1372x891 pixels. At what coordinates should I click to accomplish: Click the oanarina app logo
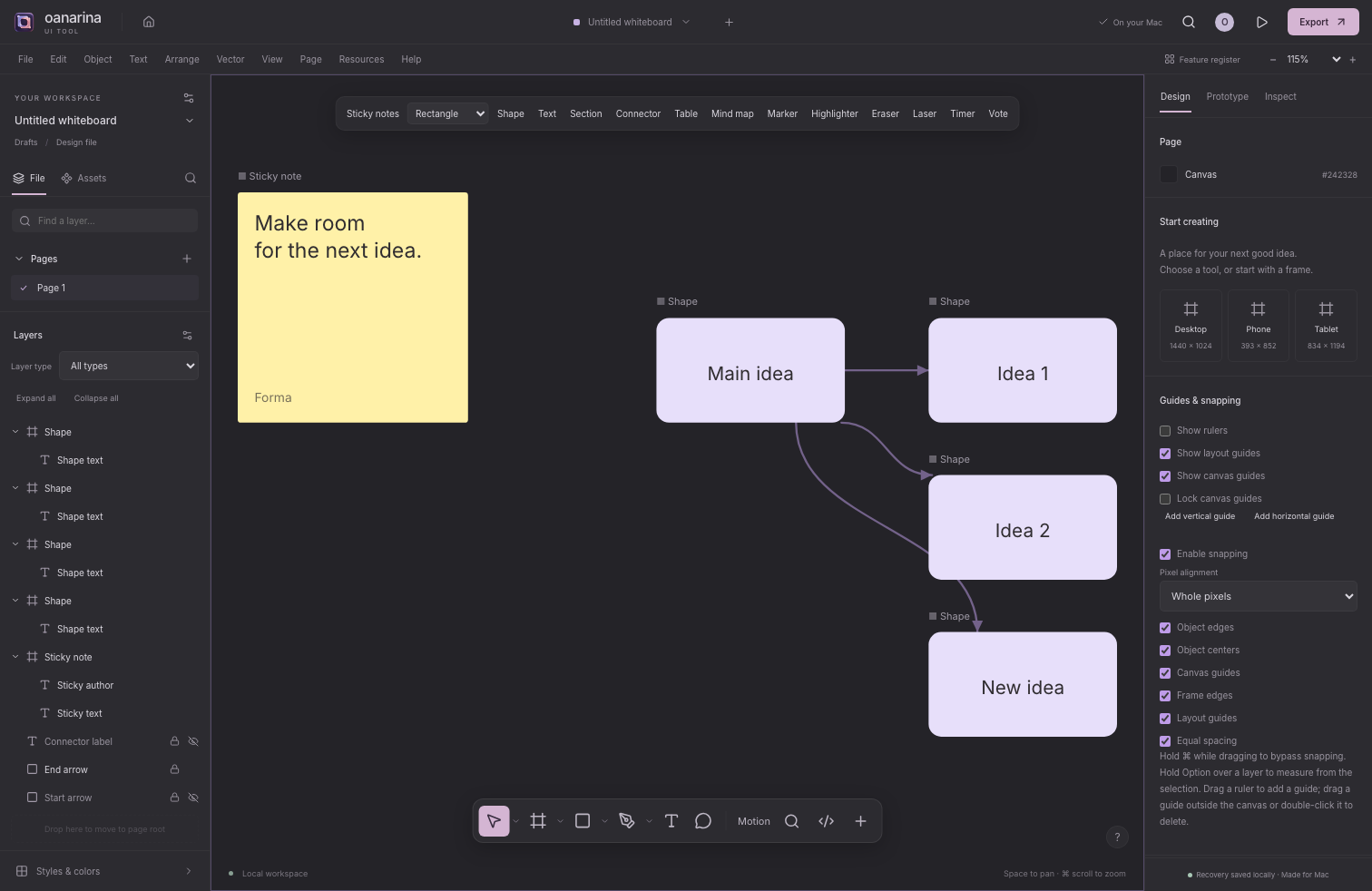pos(24,22)
